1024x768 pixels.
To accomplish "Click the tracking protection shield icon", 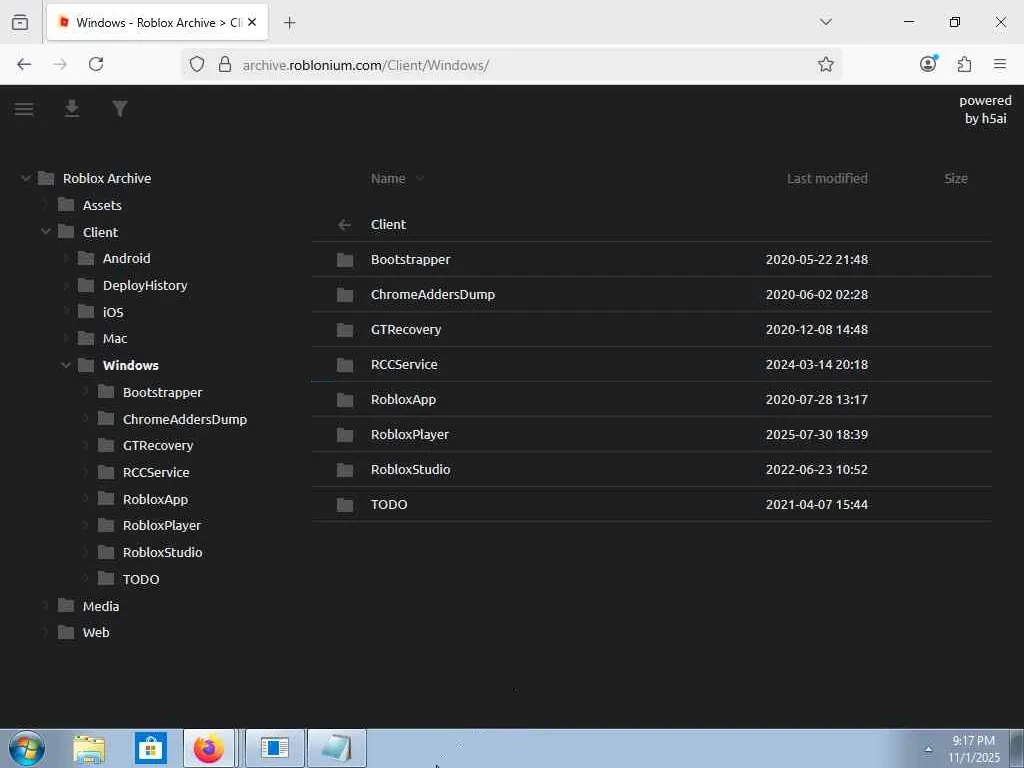I will click(x=197, y=64).
